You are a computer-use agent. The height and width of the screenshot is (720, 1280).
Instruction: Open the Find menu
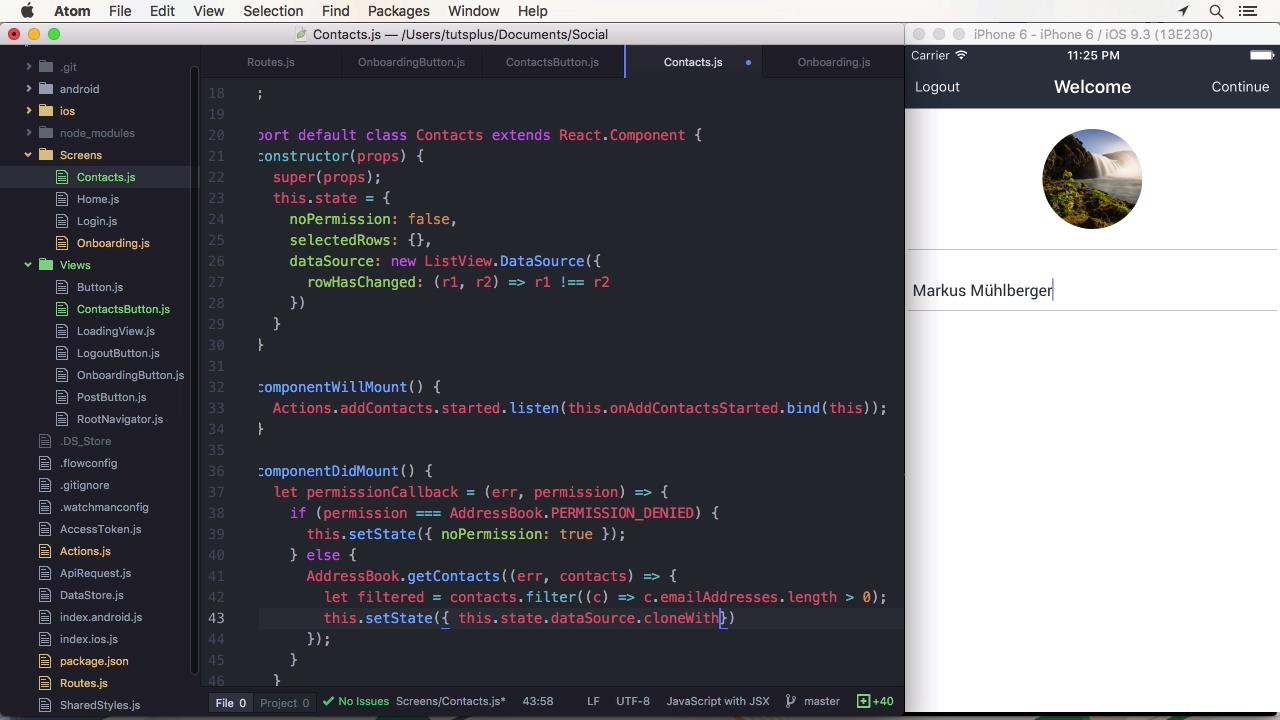[335, 11]
